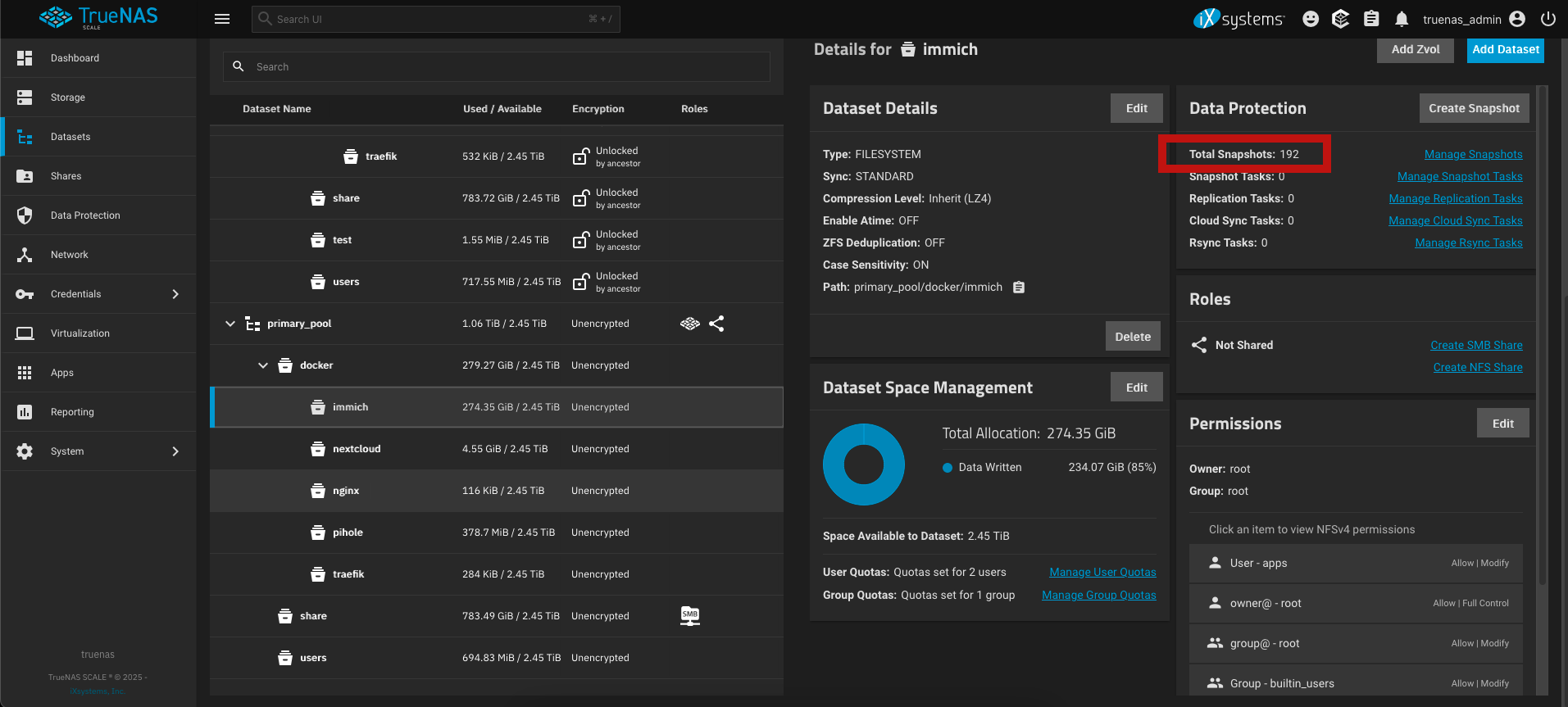Open the TrueCommand status icon
Viewport: 1568px width, 707px height.
[x=1341, y=19]
